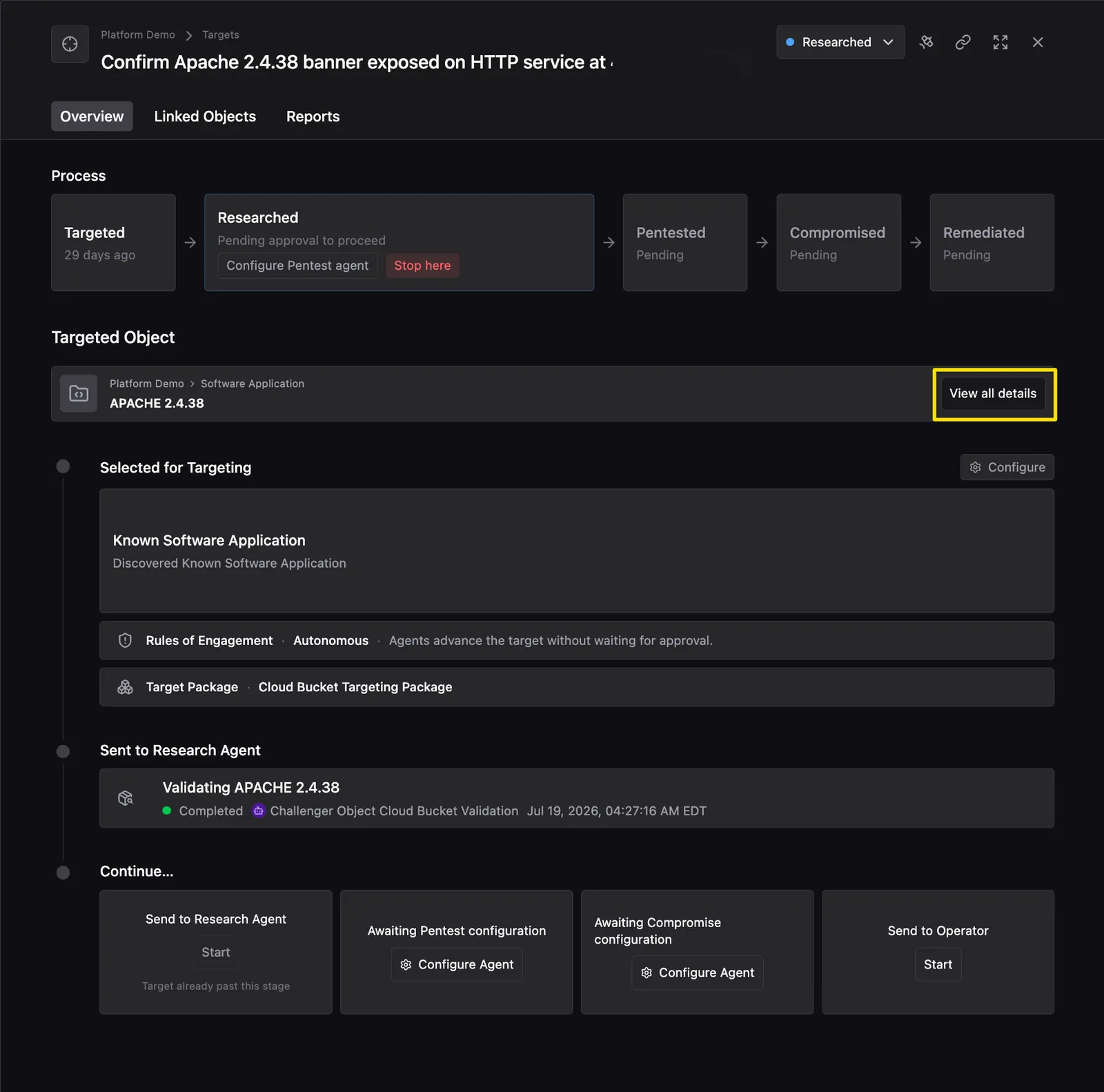
Task: Copy link using the chain icon
Action: click(963, 42)
